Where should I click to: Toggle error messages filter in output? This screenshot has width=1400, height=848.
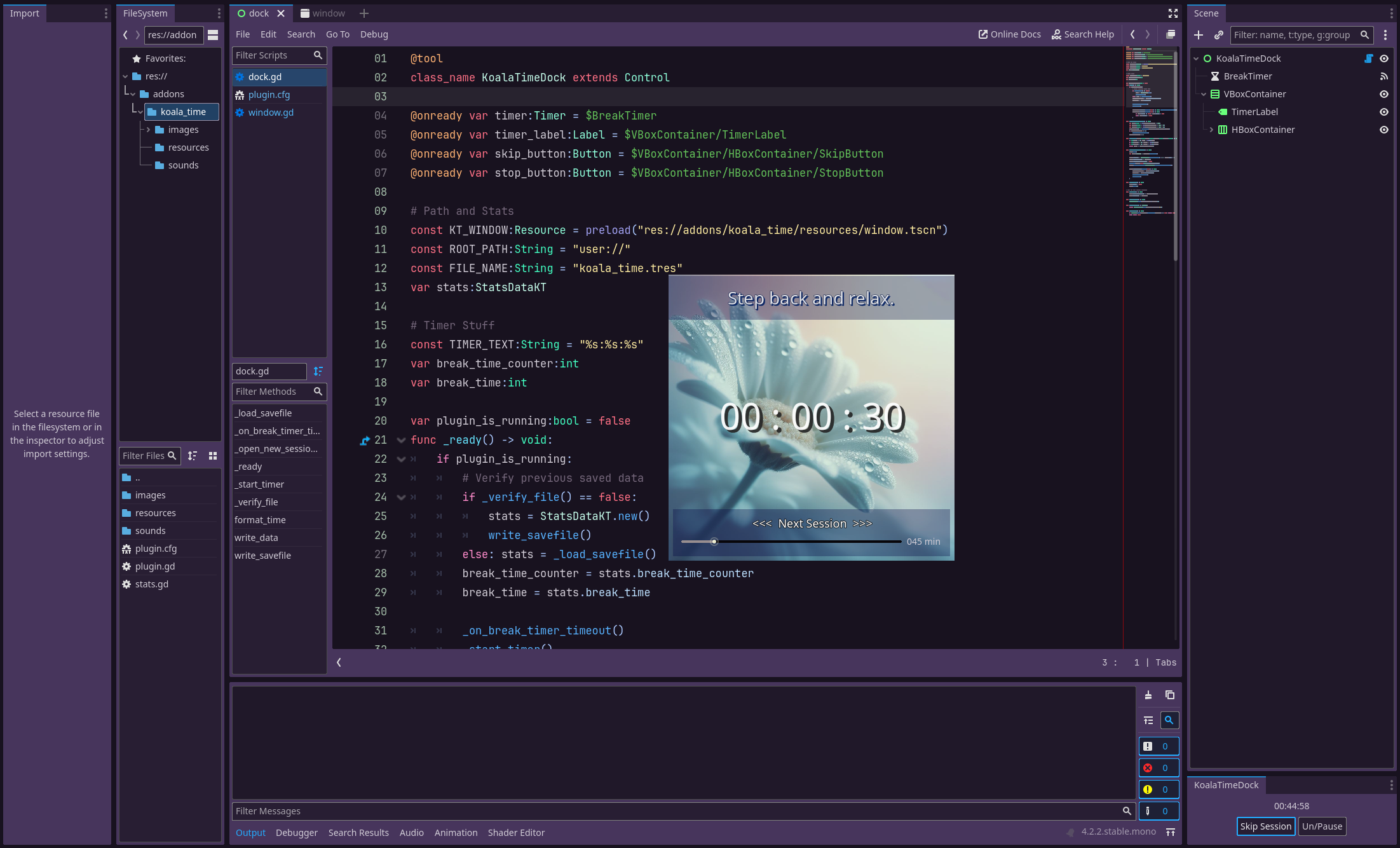tap(1158, 768)
